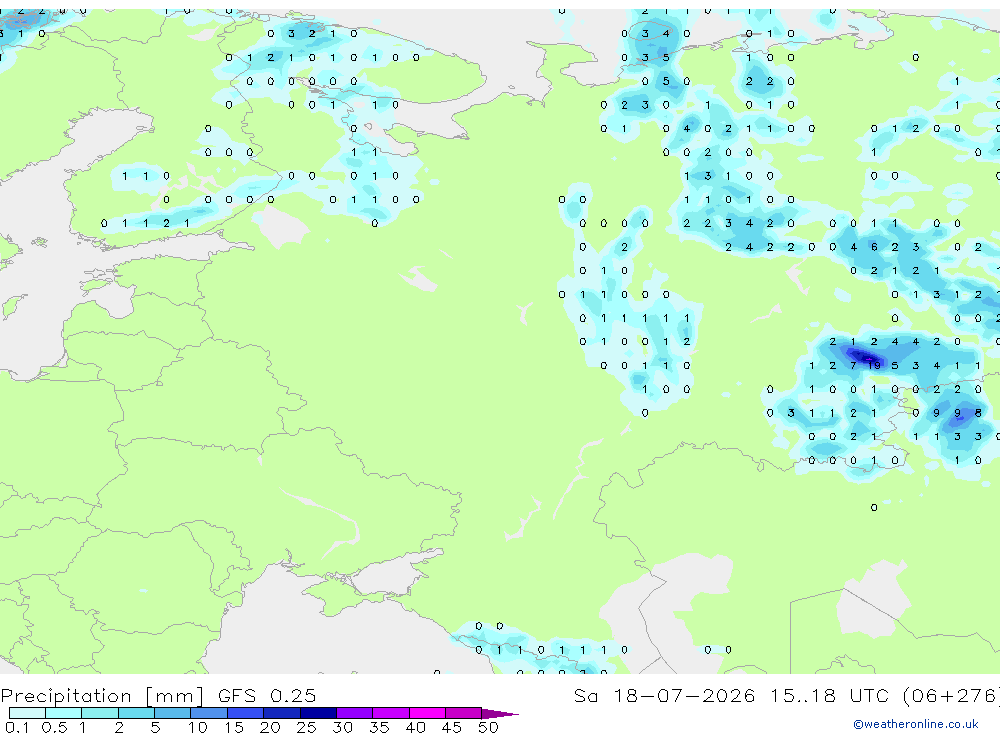
Task: Select the 10–15 mm legend color swatch
Action: [x=209, y=713]
